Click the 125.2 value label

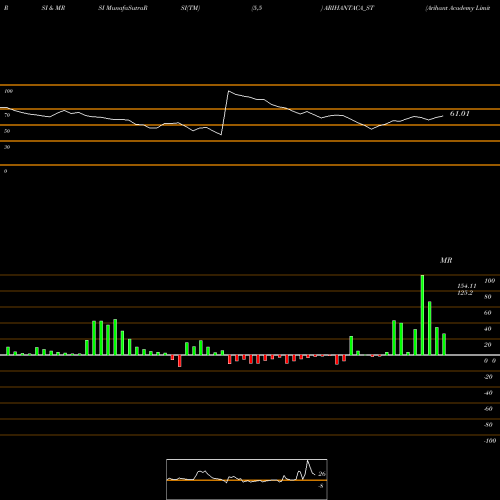click(x=465, y=293)
